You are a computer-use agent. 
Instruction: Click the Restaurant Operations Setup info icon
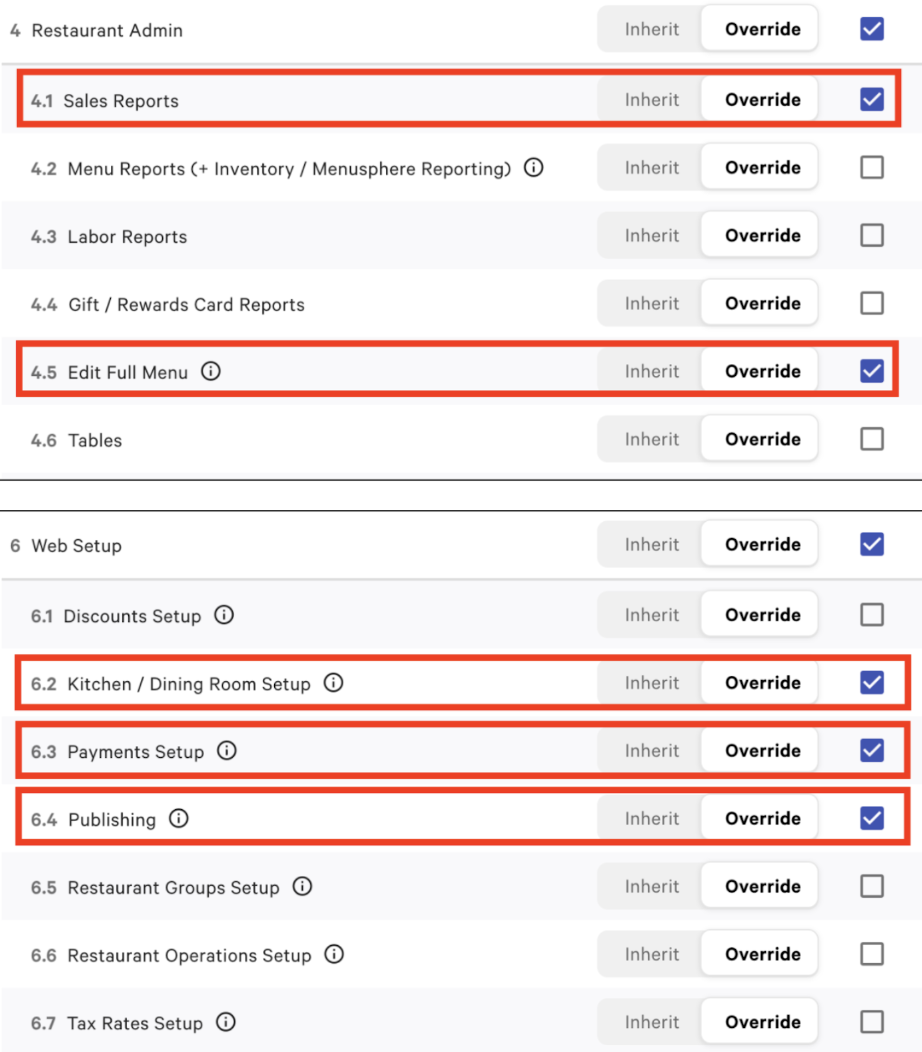(334, 954)
